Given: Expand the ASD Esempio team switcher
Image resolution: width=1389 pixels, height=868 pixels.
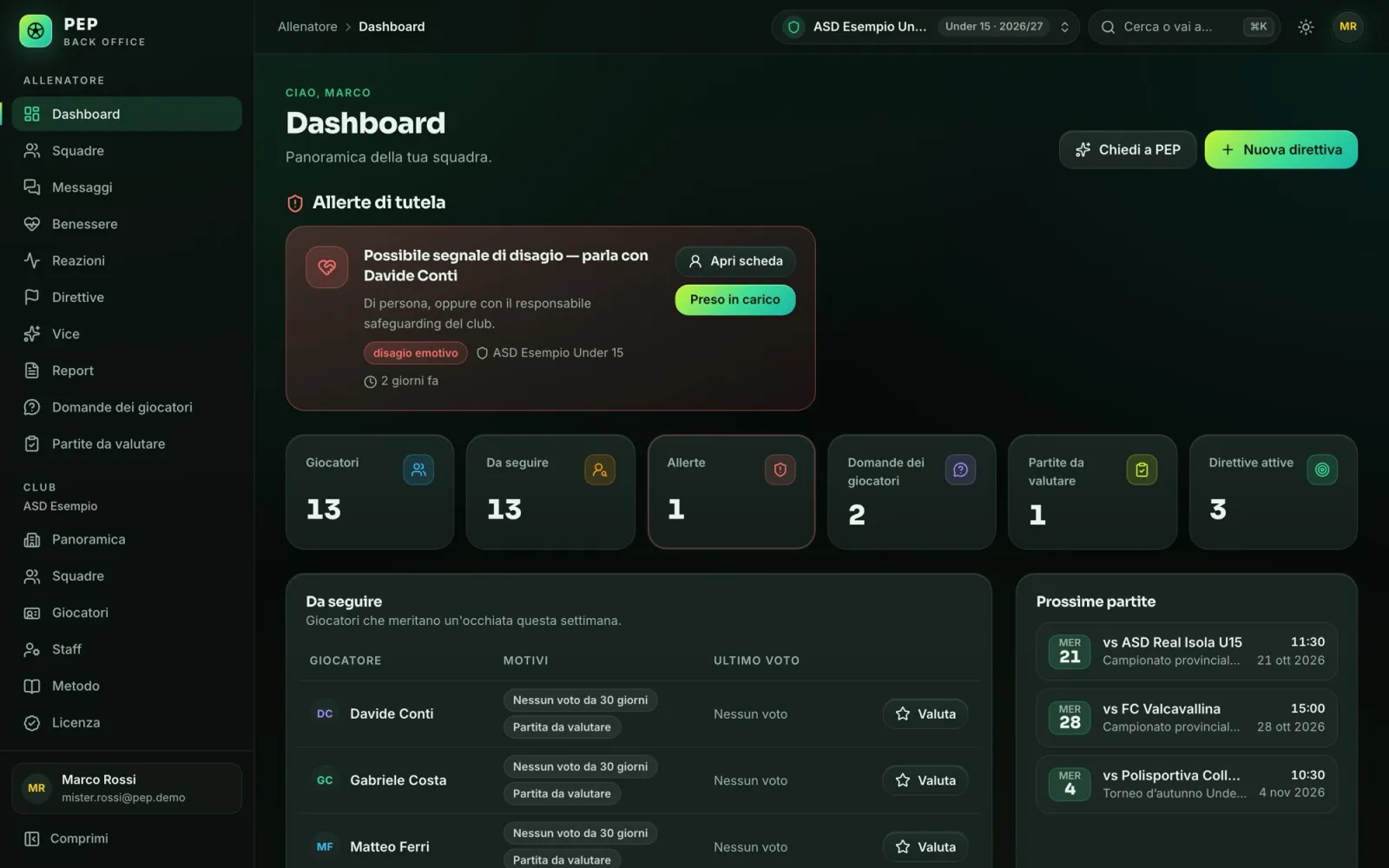Looking at the screenshot, I should 925,27.
